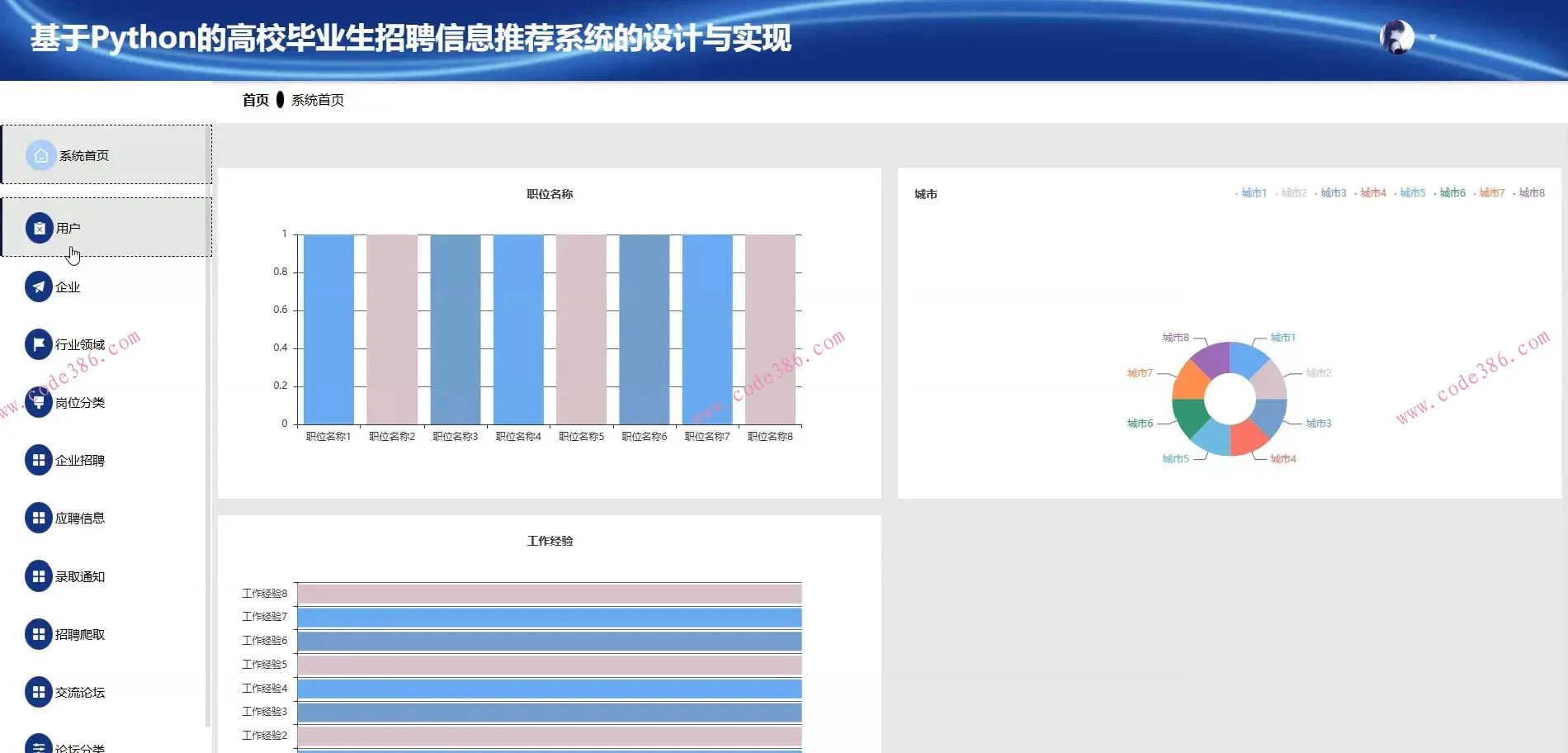Click the 用户 sidebar icon
Viewport: 1568px width, 753px height.
coord(39,228)
